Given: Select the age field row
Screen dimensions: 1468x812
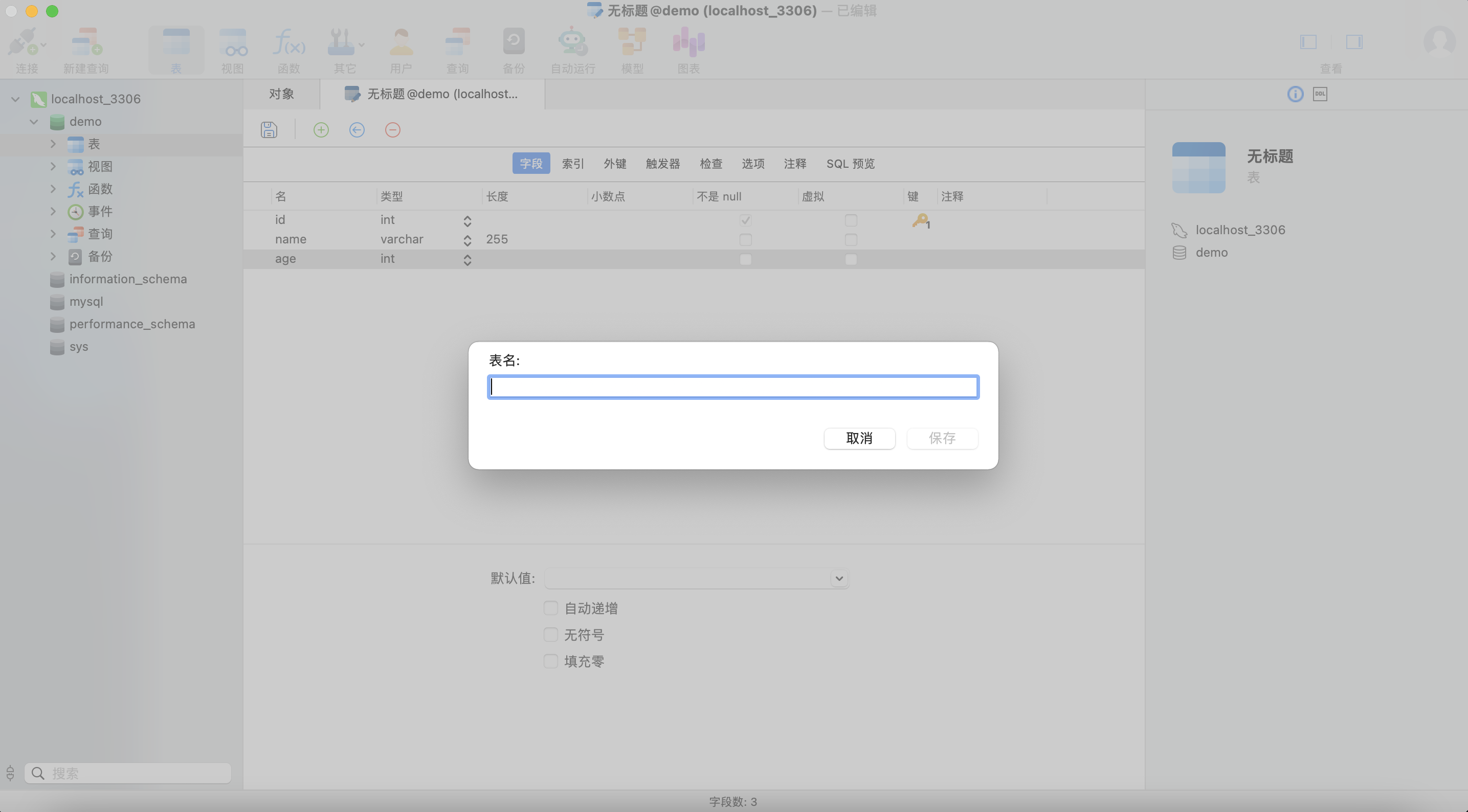Looking at the screenshot, I should point(694,259).
